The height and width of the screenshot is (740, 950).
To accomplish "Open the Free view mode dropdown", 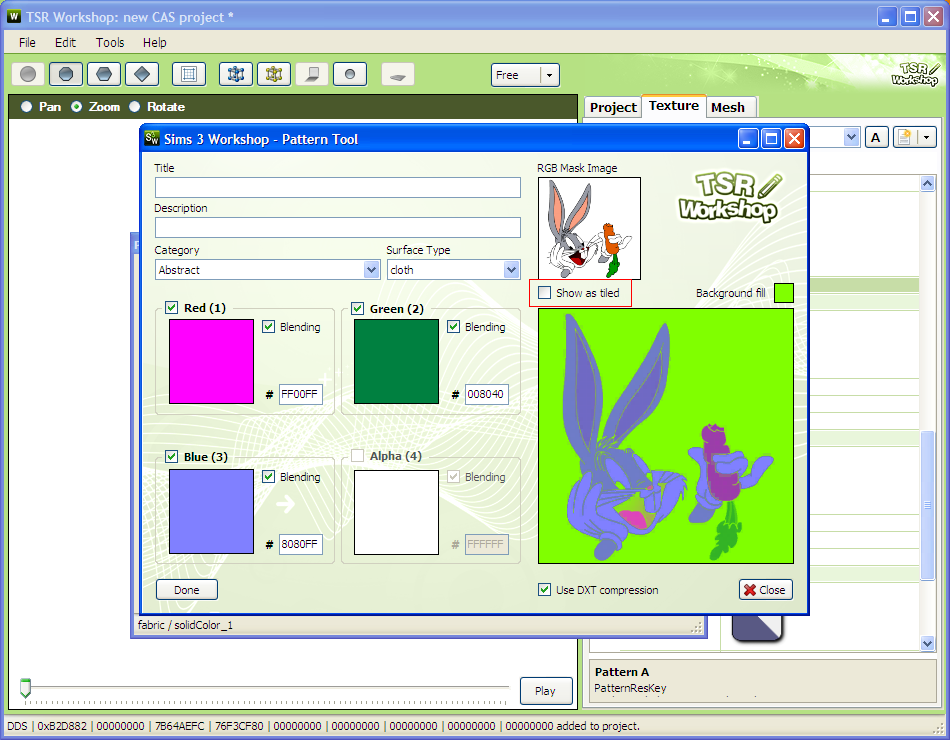I will (549, 75).
